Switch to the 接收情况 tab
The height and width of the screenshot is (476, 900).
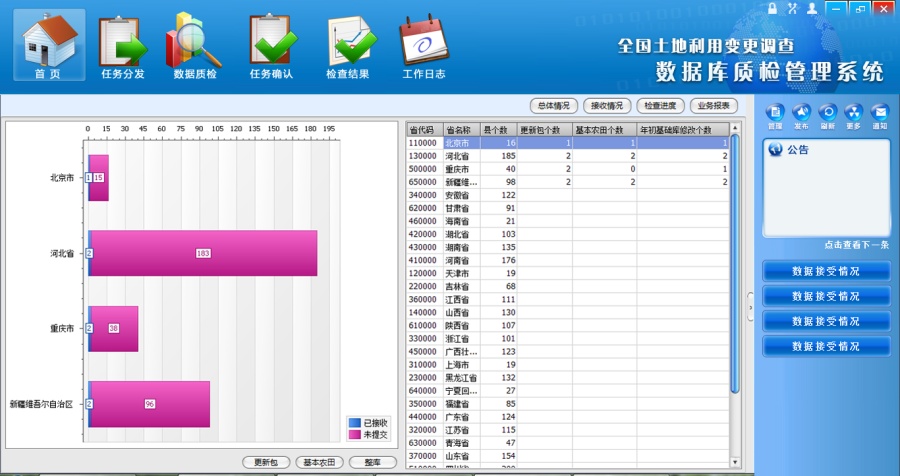point(607,106)
